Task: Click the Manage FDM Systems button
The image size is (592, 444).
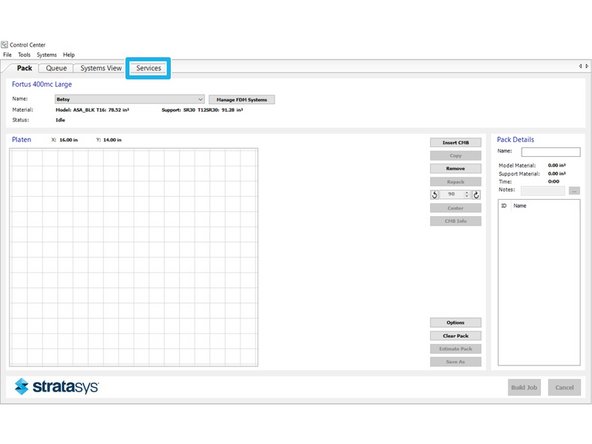Action: [x=242, y=100]
